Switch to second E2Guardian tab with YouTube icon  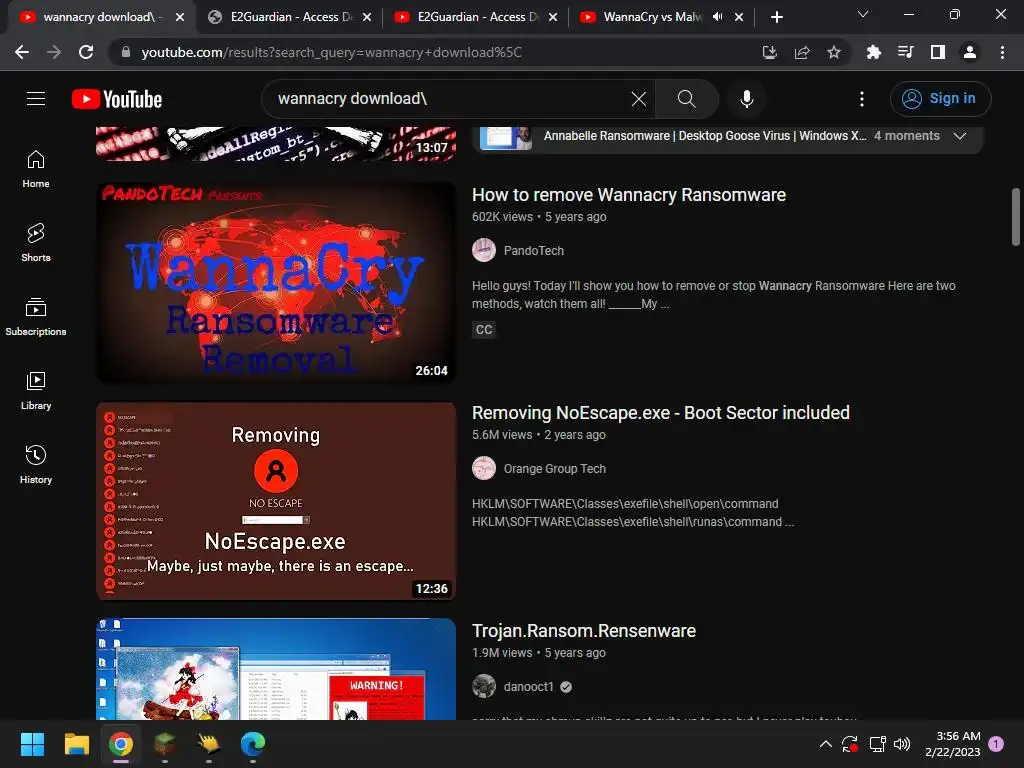[476, 17]
